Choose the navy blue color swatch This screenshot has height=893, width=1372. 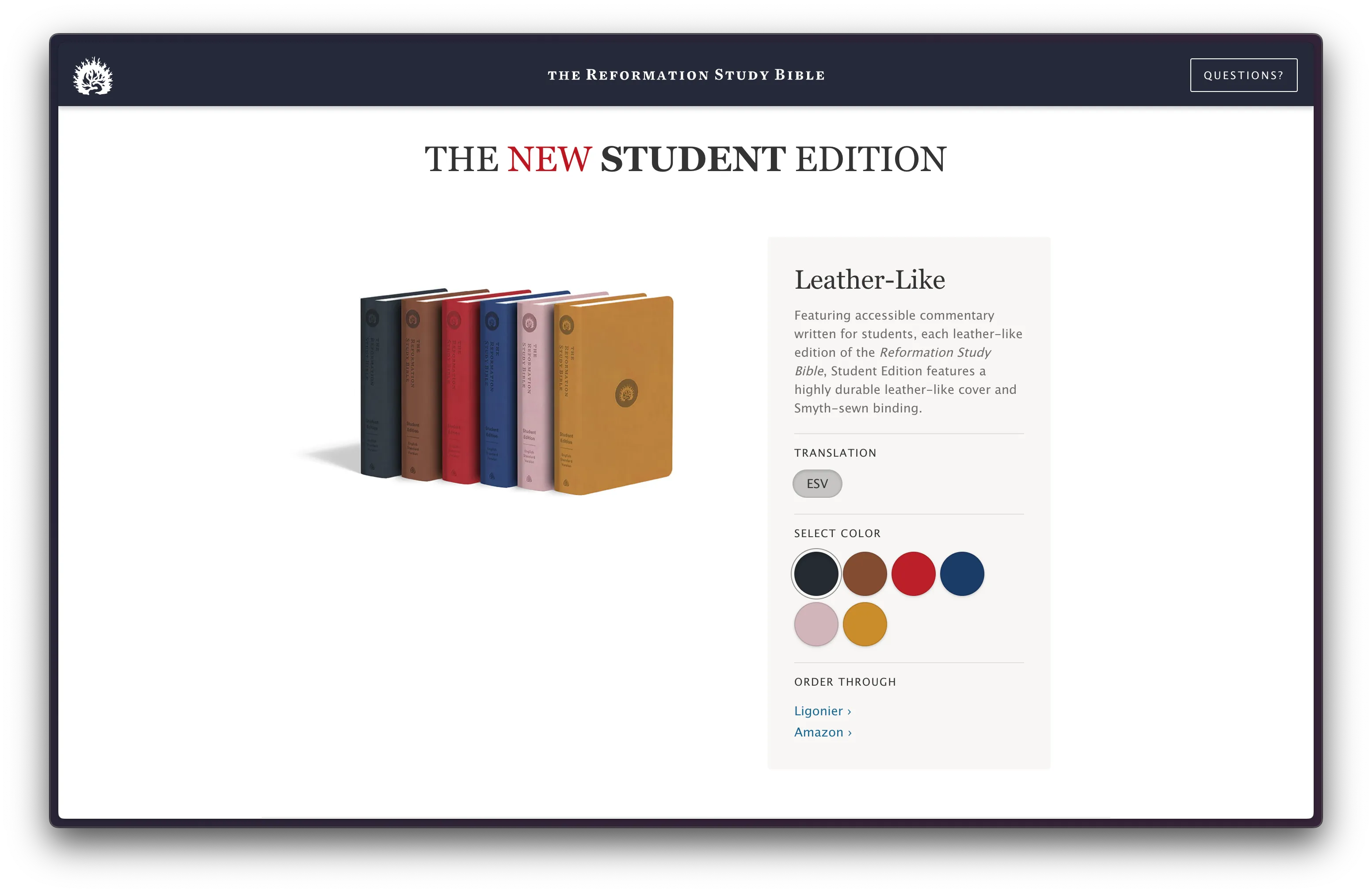(x=961, y=573)
